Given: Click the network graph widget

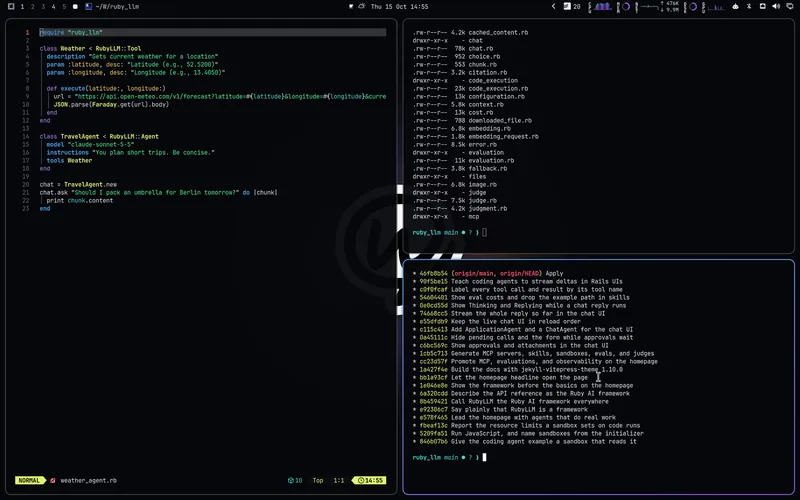Looking at the screenshot, I should pos(647,7).
